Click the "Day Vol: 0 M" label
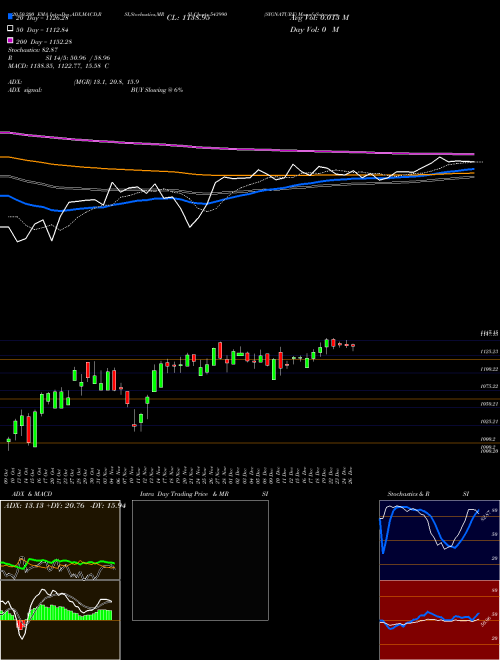This screenshot has height=660, width=500. pos(314,29)
